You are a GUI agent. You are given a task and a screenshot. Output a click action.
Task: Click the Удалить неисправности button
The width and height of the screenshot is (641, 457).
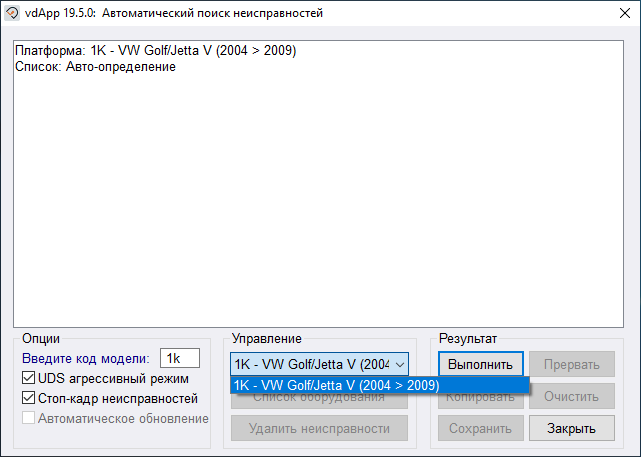(x=319, y=428)
